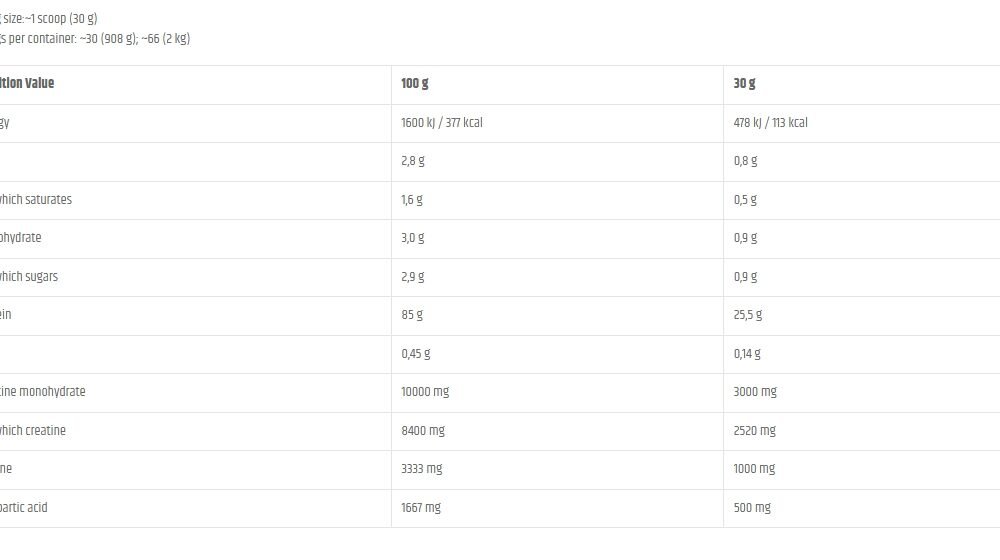
Task: Click the servings per container text line
Action: 95,39
